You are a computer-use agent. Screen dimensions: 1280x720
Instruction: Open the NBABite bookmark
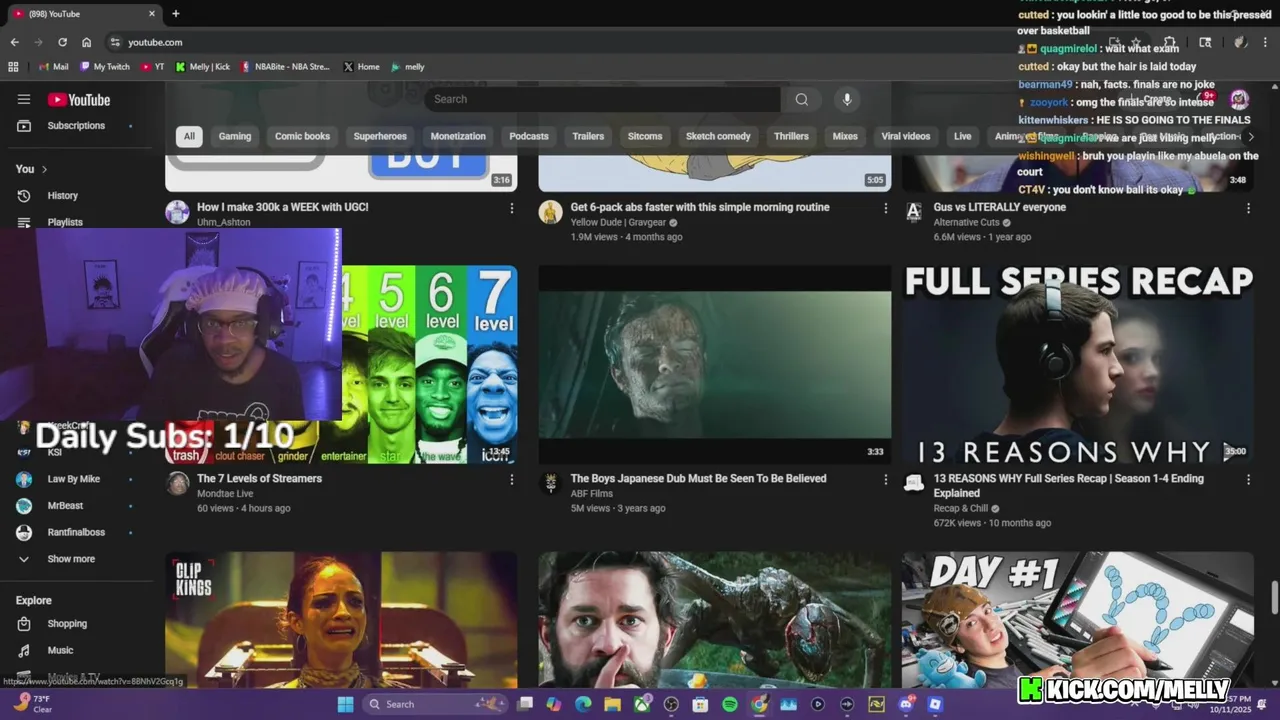[x=285, y=67]
